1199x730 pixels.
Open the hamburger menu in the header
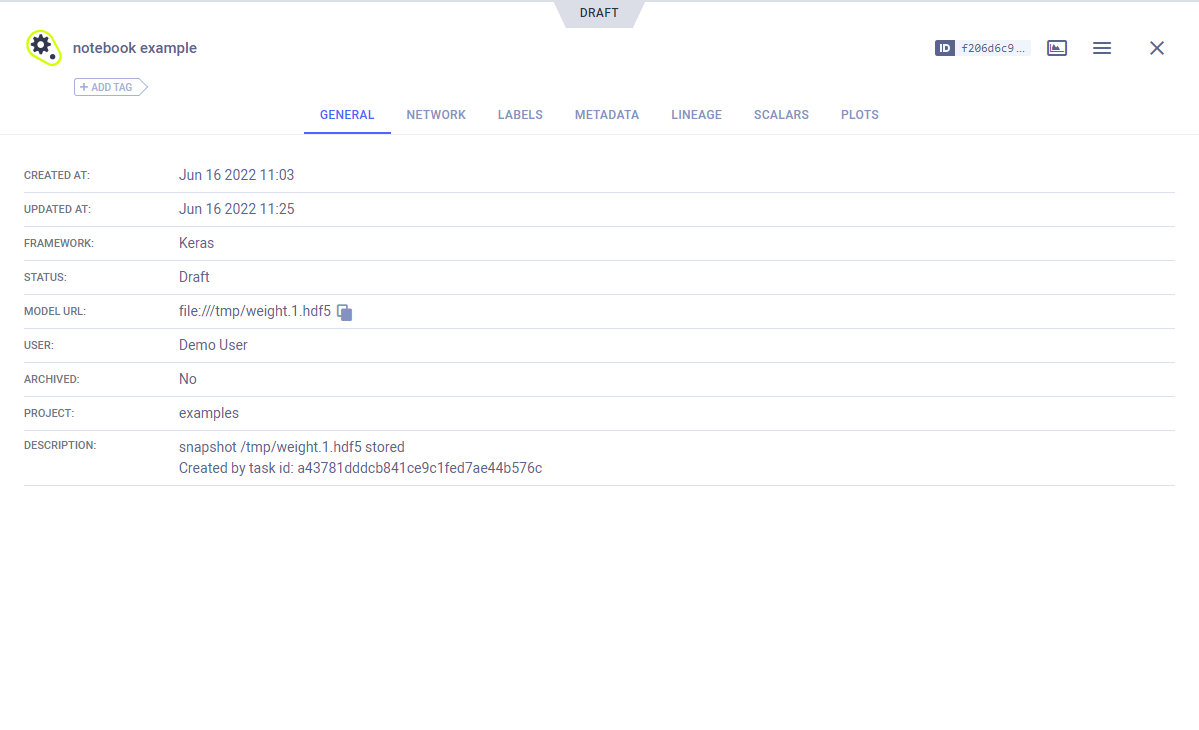(x=1102, y=48)
